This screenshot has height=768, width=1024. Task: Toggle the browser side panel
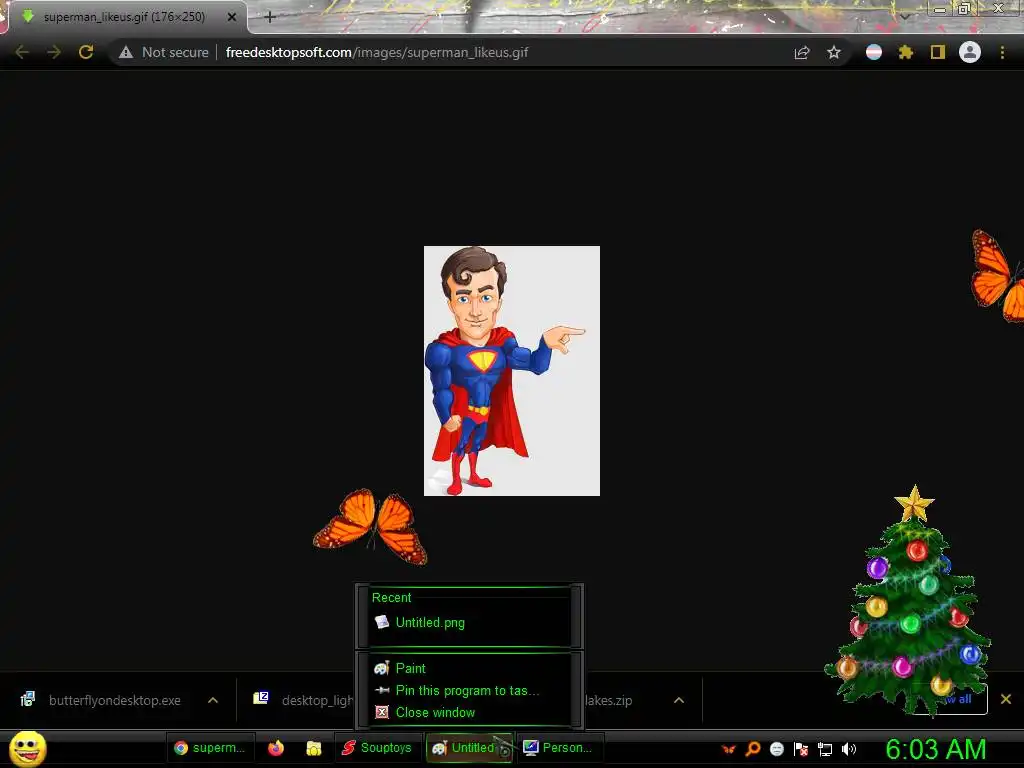click(938, 52)
